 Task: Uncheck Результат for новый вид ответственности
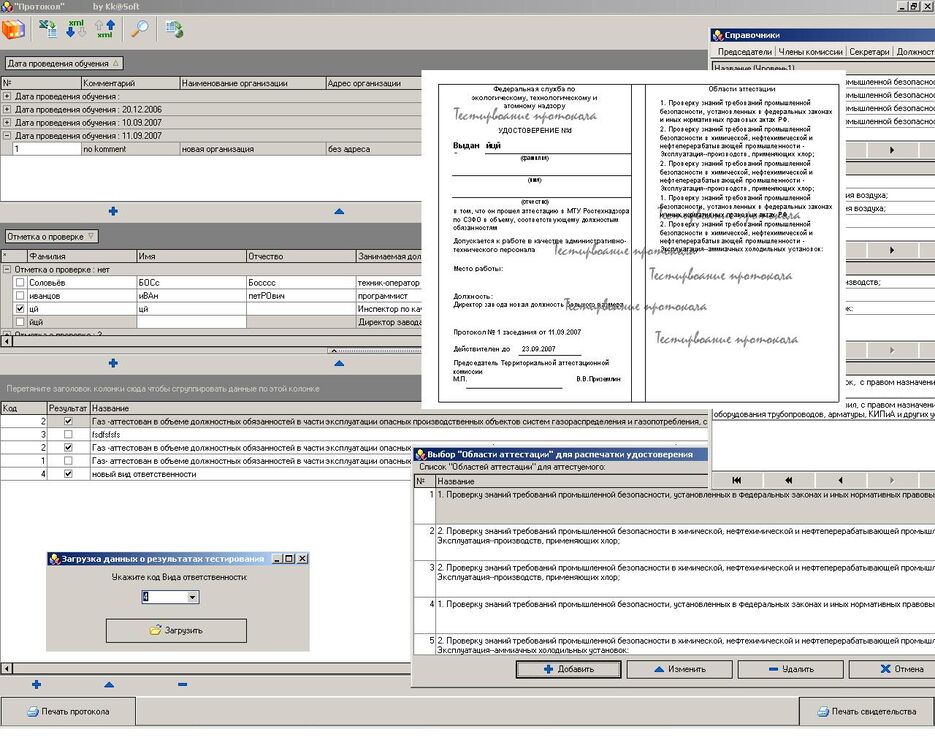68,474
